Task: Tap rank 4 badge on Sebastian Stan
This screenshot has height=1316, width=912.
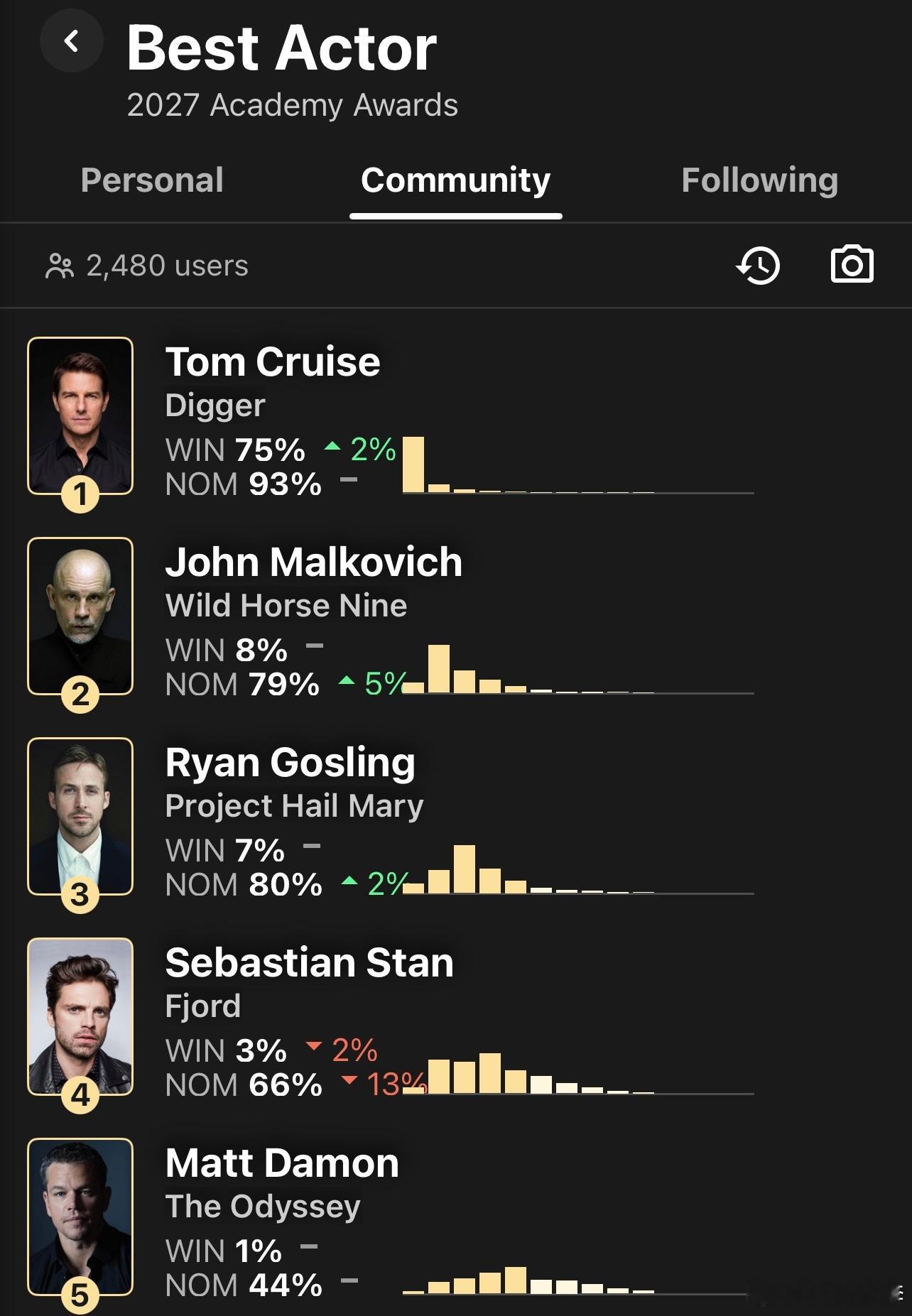Action: [x=80, y=1095]
